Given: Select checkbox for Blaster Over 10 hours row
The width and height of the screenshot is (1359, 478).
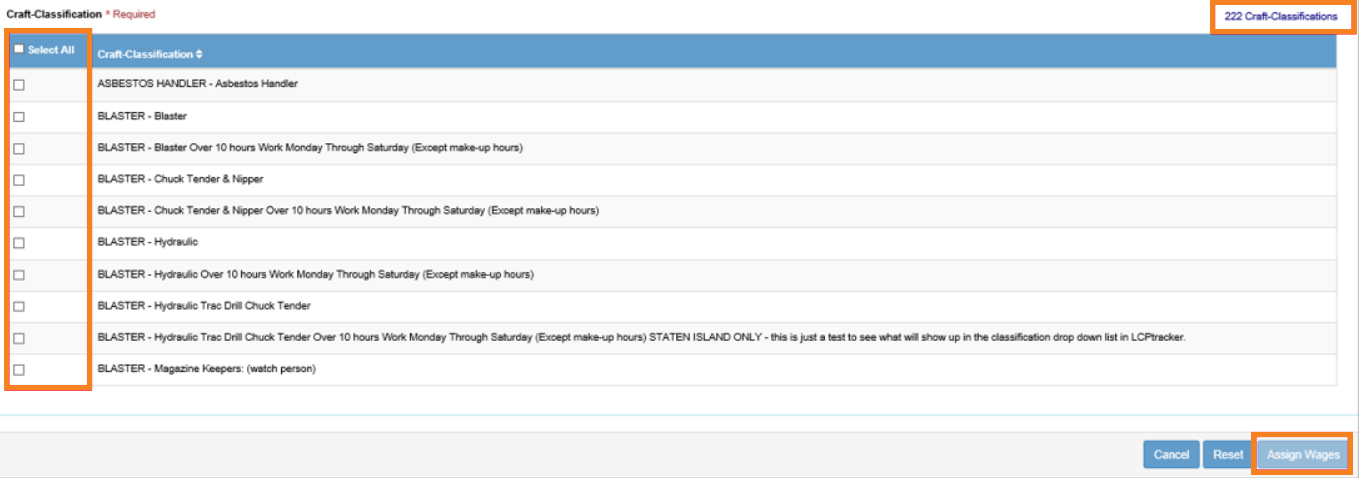Looking at the screenshot, I should [x=19, y=149].
